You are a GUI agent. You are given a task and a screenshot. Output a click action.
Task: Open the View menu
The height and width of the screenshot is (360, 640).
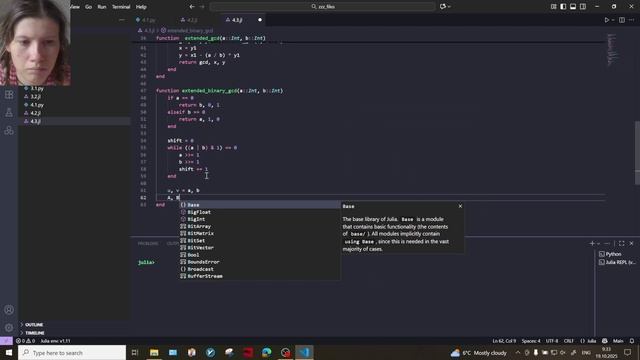[75, 7]
